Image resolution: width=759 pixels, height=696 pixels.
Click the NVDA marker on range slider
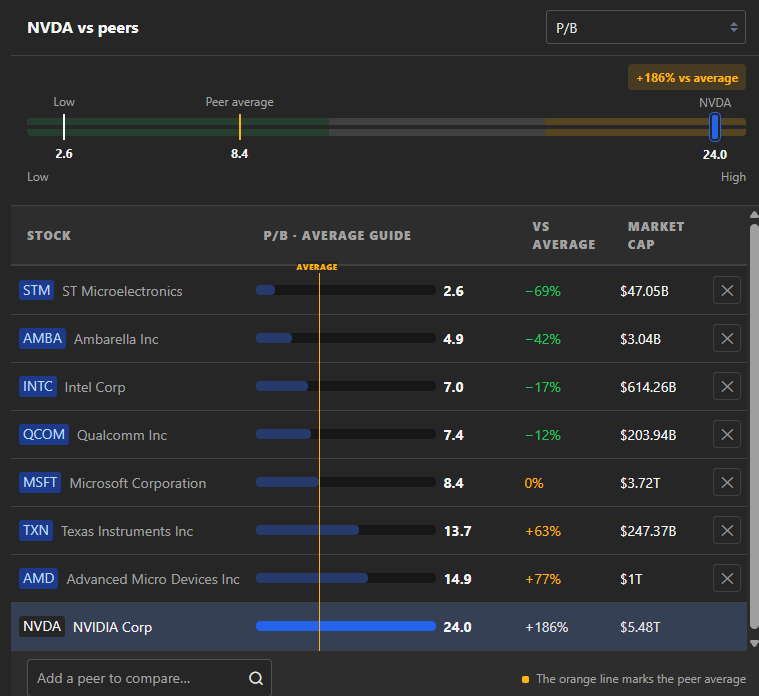[x=714, y=127]
